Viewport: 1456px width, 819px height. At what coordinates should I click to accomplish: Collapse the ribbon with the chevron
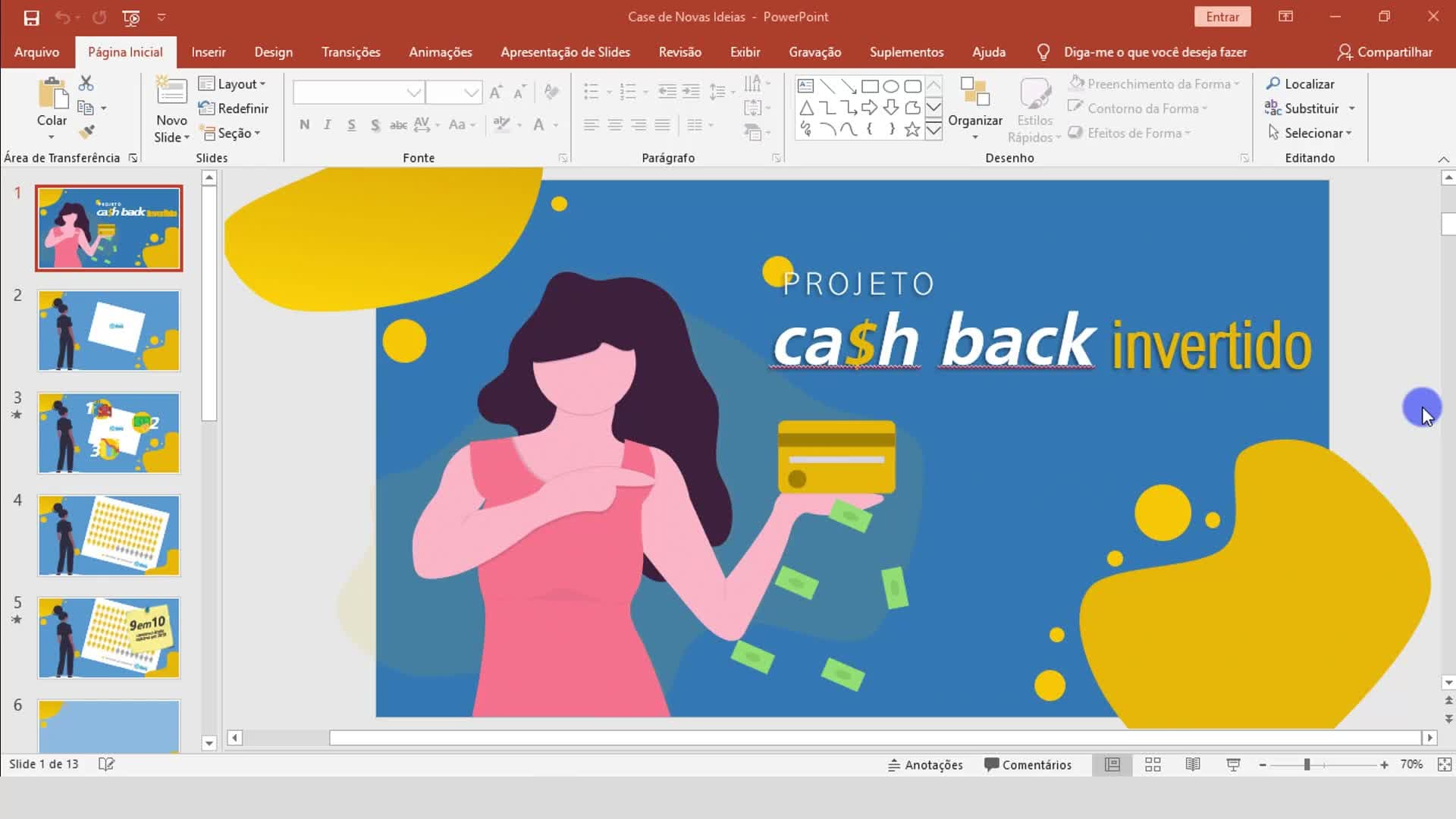1443,159
